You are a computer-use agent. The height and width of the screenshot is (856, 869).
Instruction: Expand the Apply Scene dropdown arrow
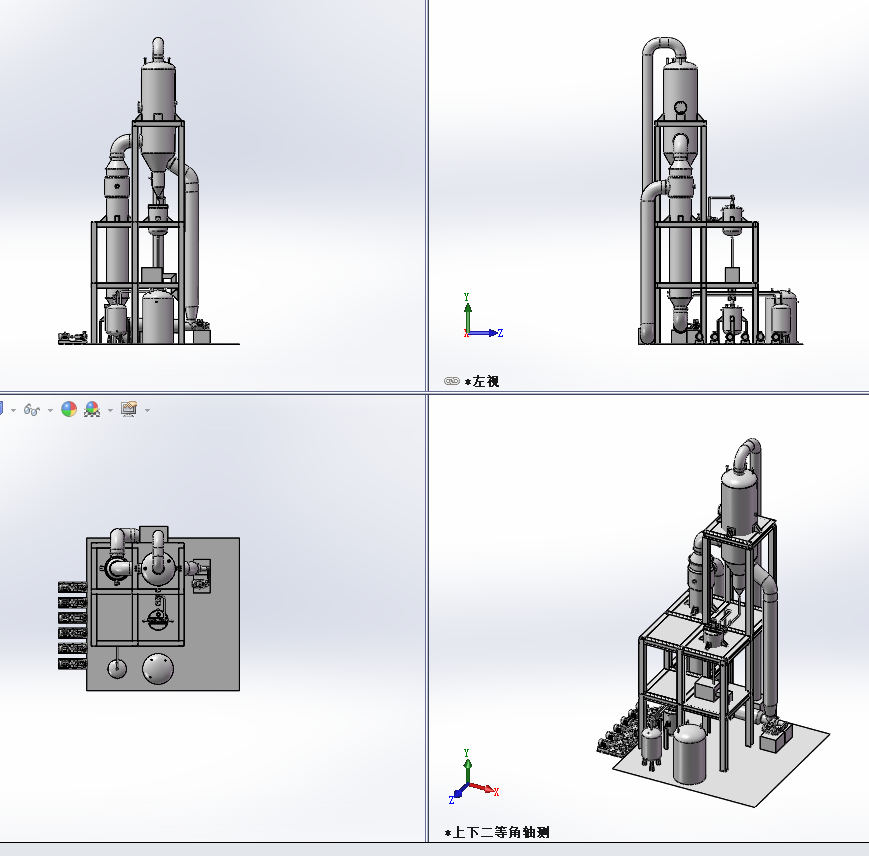point(110,411)
